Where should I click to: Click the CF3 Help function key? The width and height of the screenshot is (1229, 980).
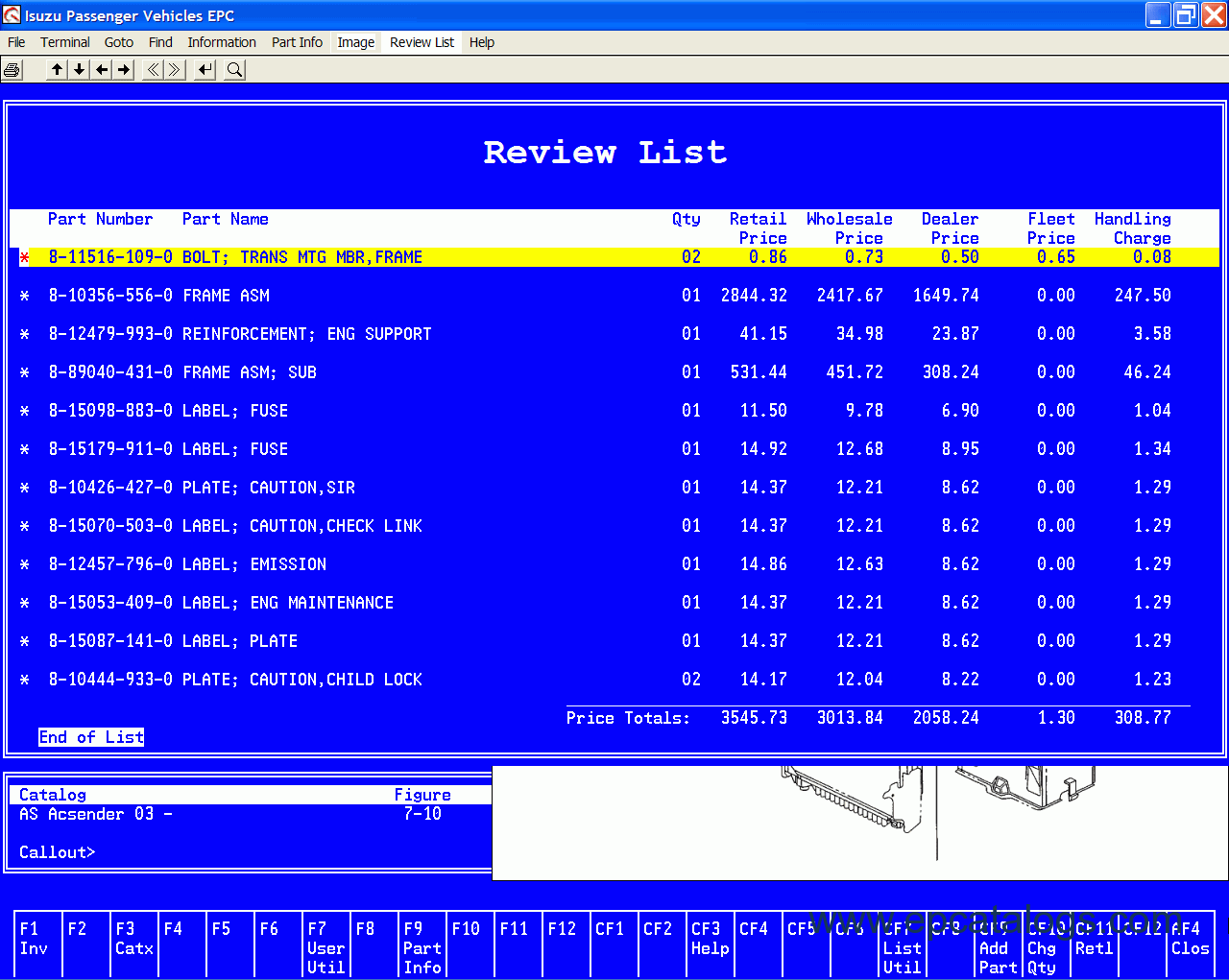(x=711, y=944)
